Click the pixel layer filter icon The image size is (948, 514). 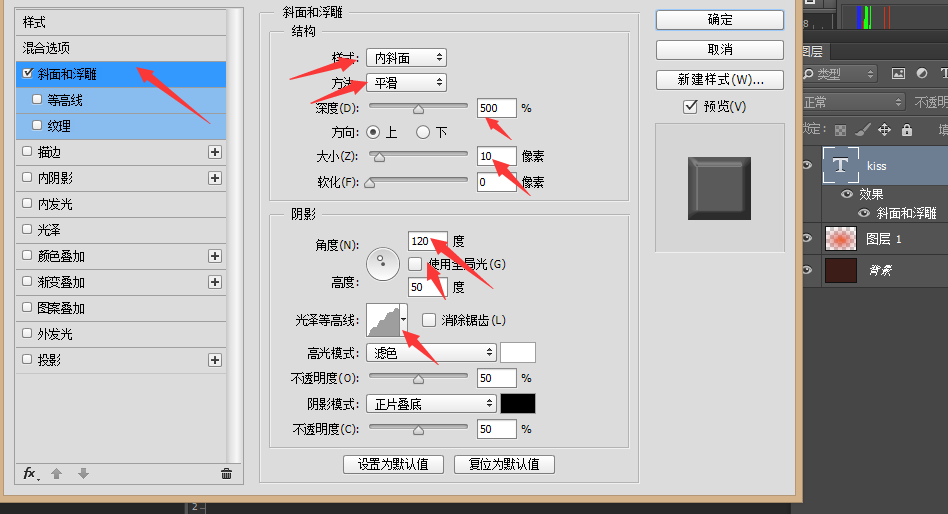click(x=898, y=73)
